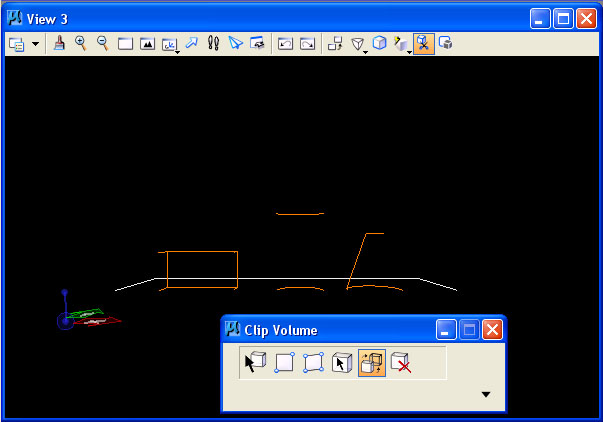This screenshot has height=422, width=603.
Task: Choose Clip Volume by fitting selected element
Action: (x=342, y=363)
